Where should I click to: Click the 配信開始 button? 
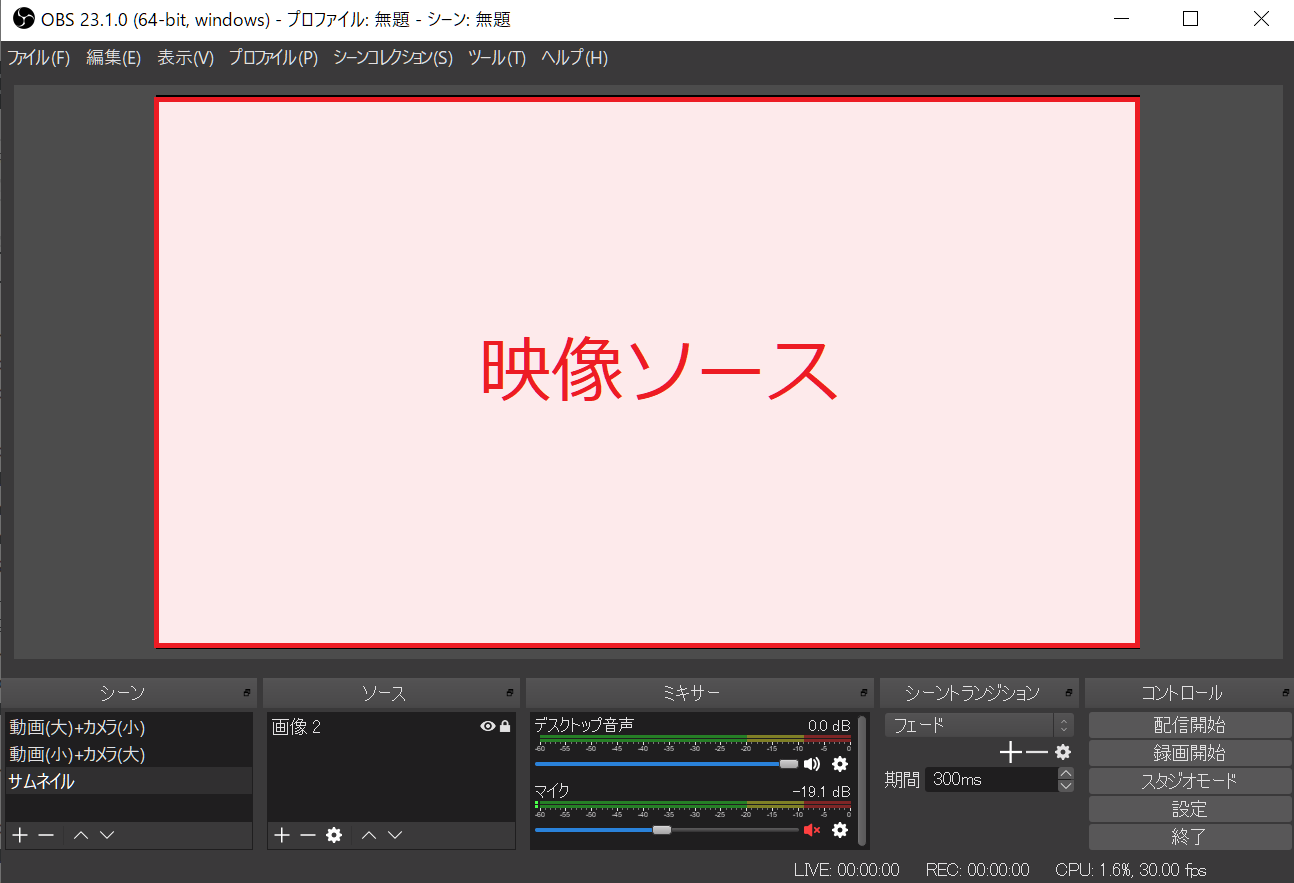1189,725
